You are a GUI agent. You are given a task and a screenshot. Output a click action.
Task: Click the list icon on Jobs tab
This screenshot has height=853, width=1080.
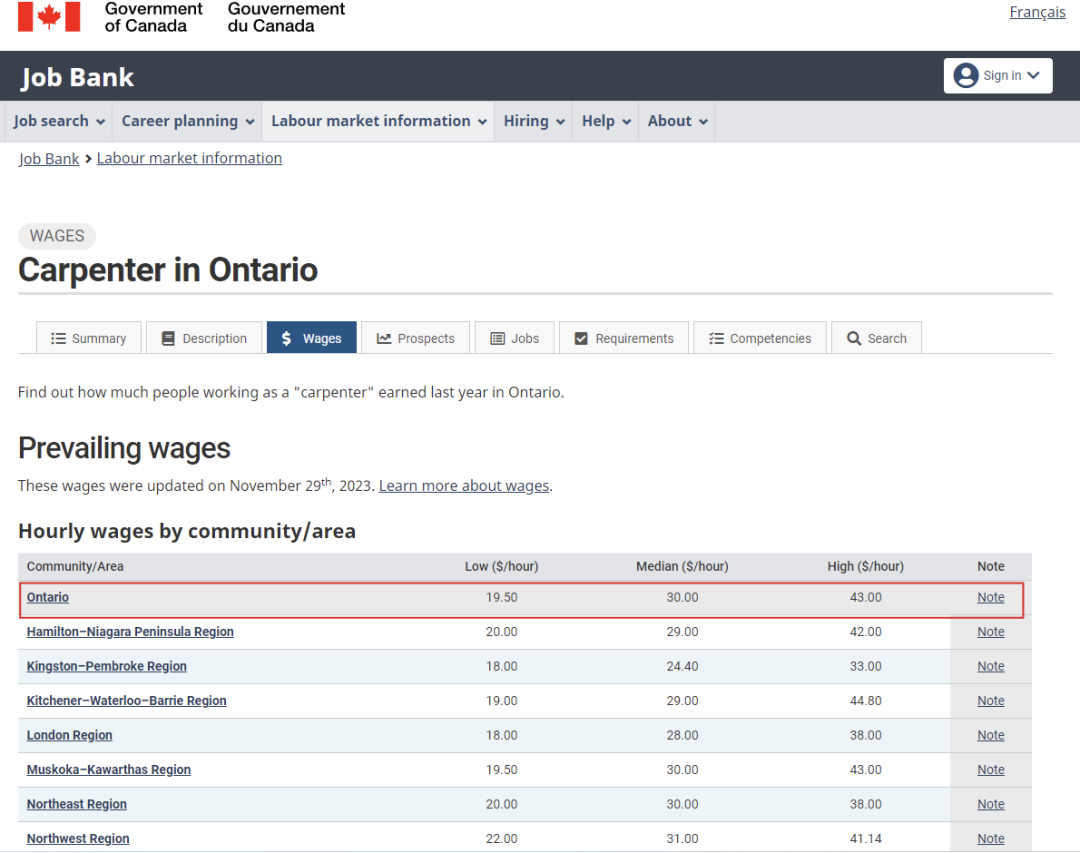tap(497, 338)
